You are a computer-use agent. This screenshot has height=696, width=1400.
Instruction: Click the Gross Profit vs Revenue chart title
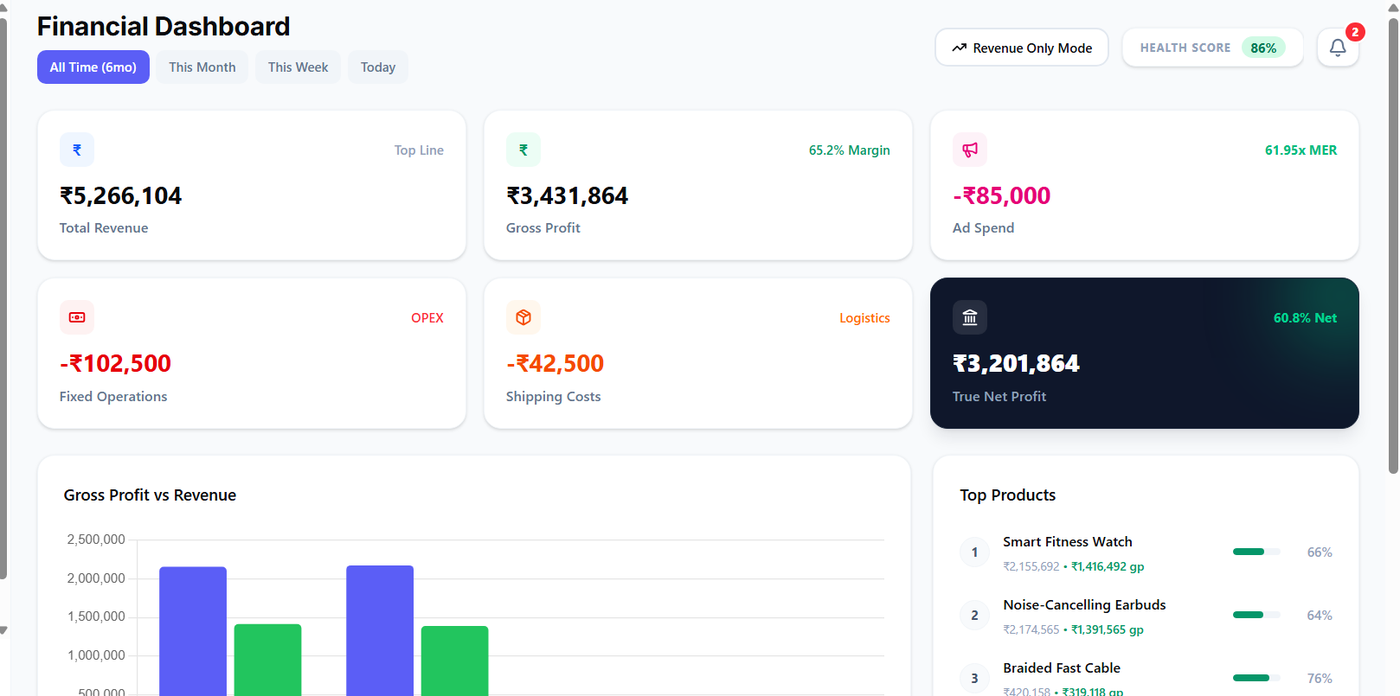[x=150, y=495]
